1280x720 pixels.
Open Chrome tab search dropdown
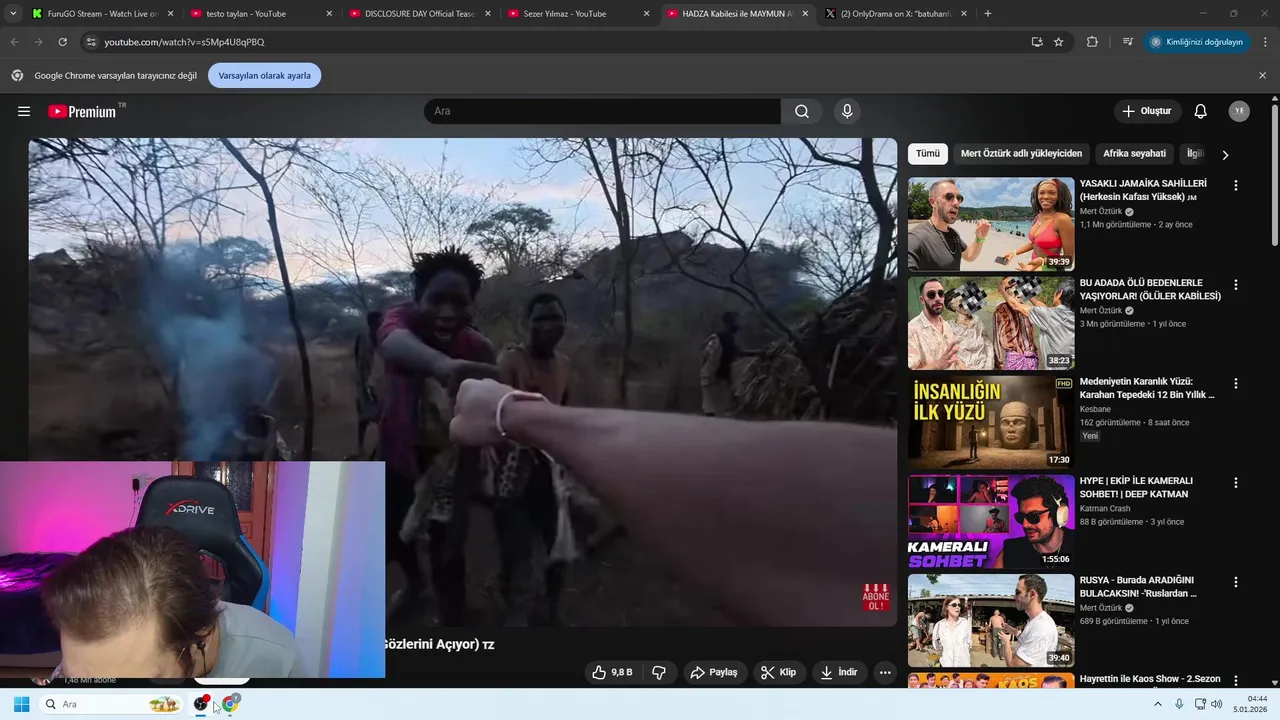(13, 14)
